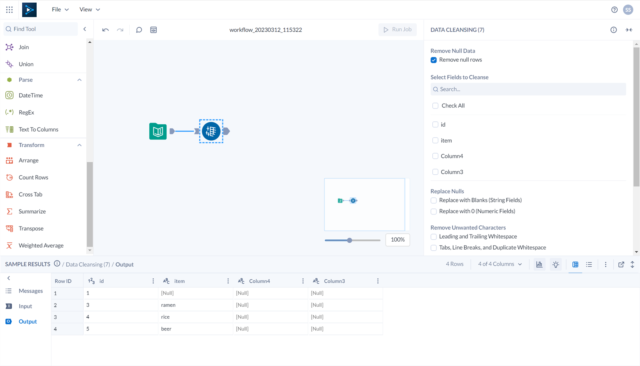Click the insights lightbulb icon in results

[x=556, y=264]
